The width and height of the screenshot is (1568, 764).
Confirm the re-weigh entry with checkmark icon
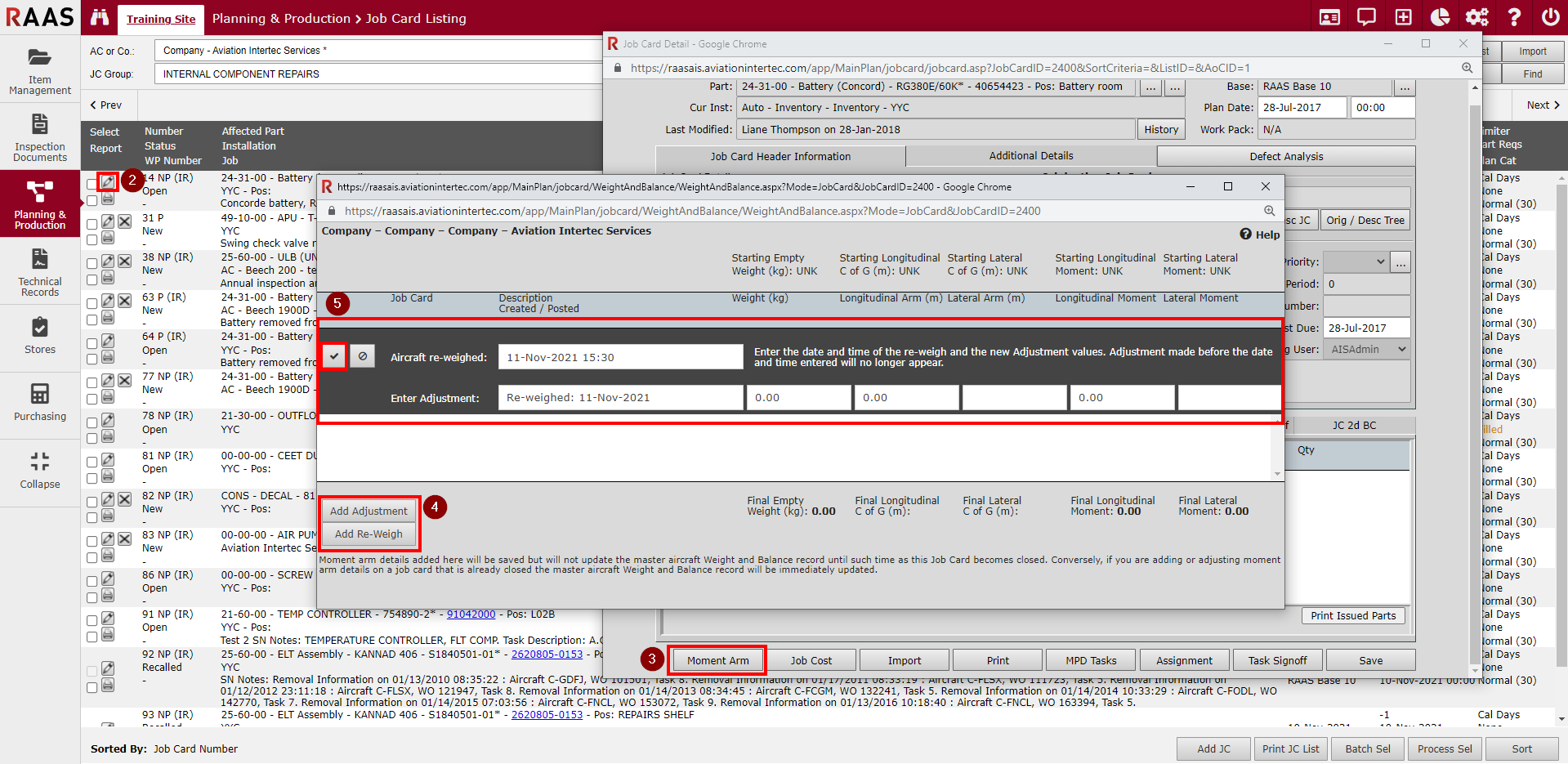[x=334, y=356]
